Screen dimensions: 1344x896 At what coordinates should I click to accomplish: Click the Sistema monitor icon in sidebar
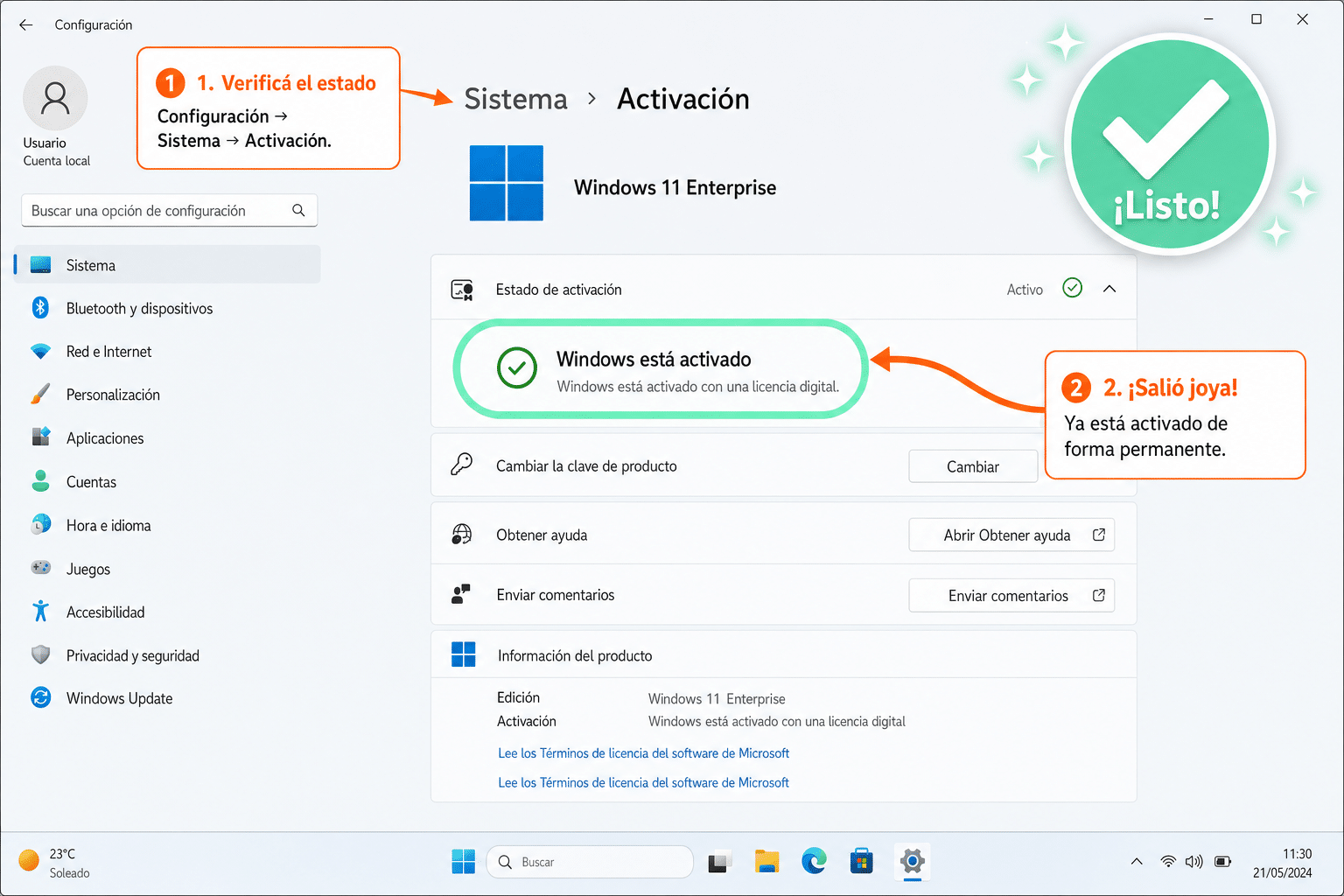(40, 265)
